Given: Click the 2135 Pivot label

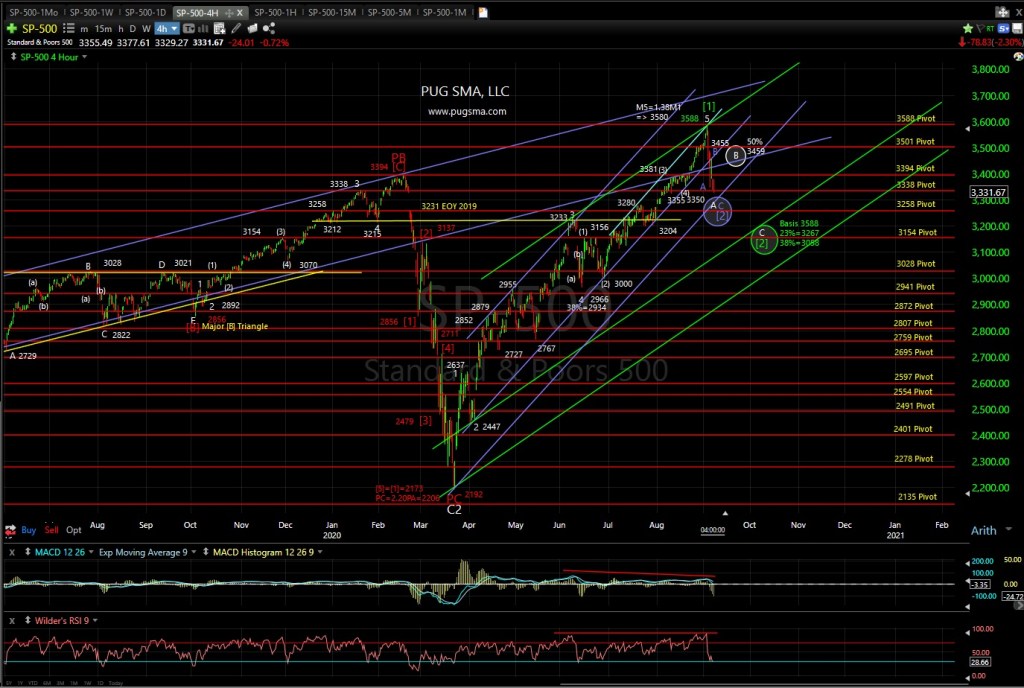Looking at the screenshot, I should (918, 497).
